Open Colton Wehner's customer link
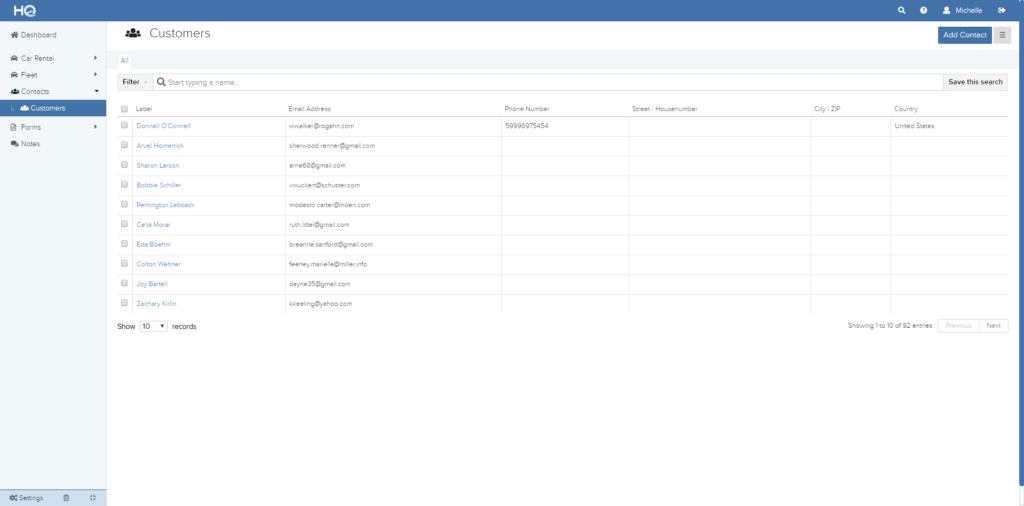The width and height of the screenshot is (1024, 506). (x=159, y=264)
